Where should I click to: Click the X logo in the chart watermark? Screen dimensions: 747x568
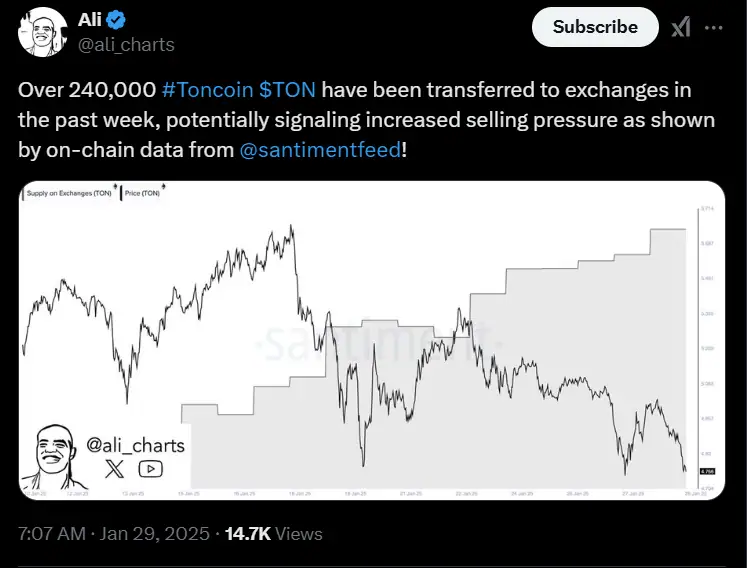click(116, 467)
